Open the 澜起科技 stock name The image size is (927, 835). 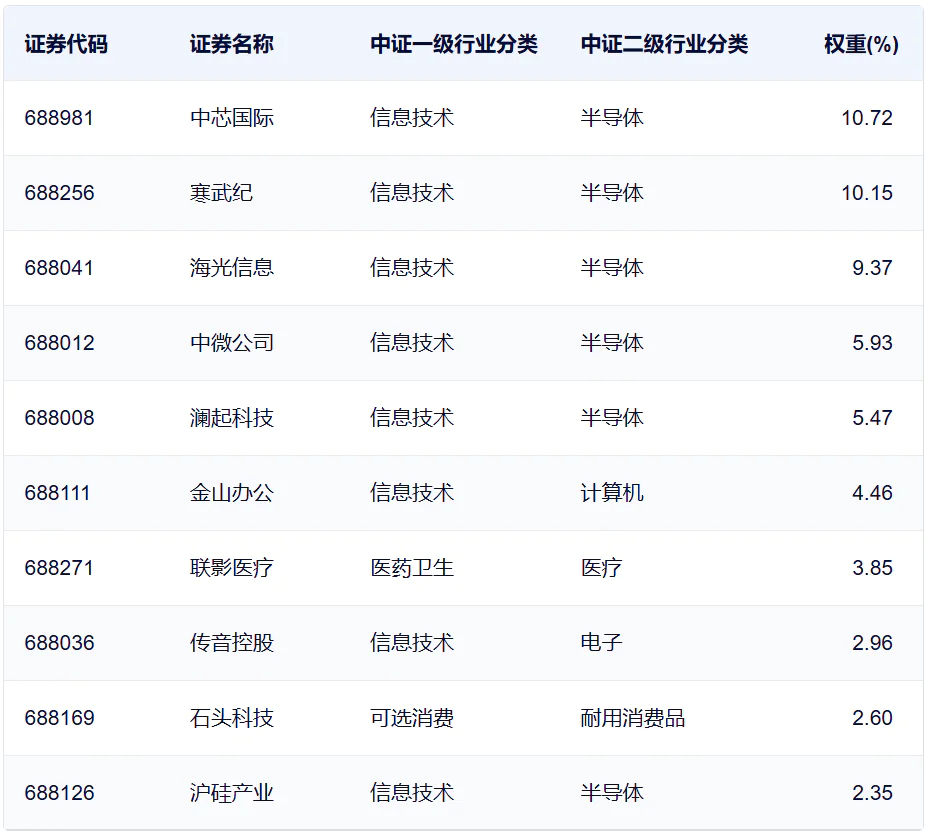coord(232,418)
